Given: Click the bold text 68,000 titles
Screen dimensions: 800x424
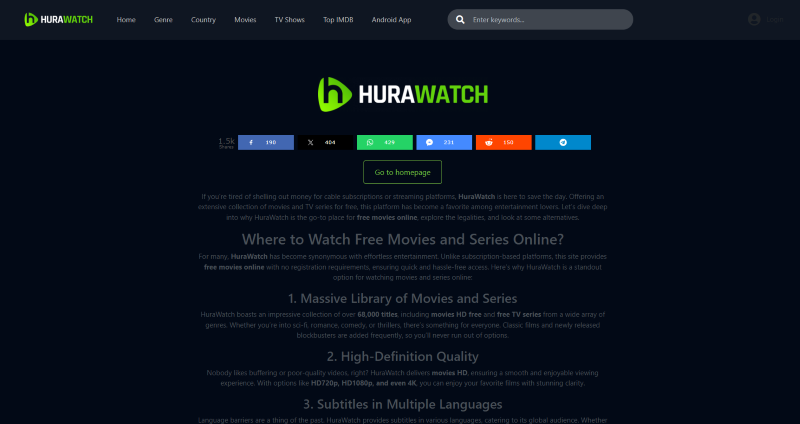Looking at the screenshot, I should click(377, 315).
